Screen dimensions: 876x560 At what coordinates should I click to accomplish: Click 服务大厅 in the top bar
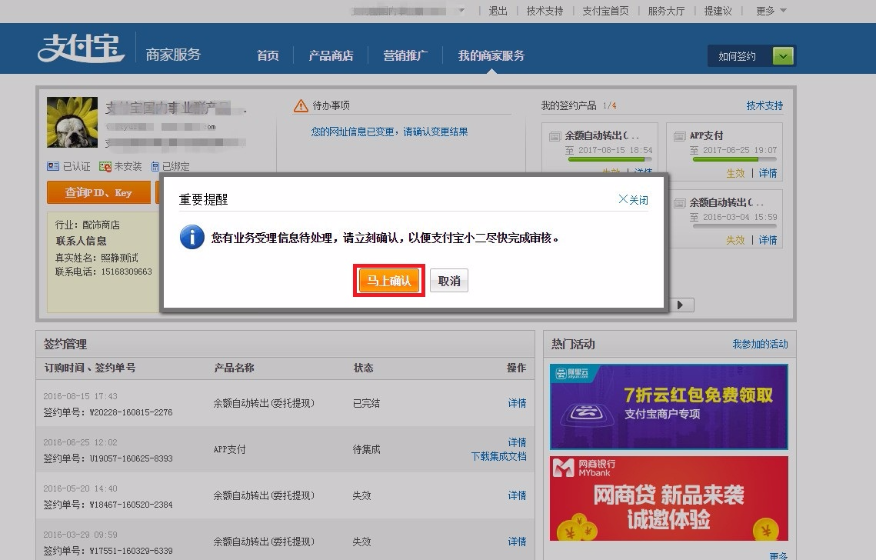[x=666, y=11]
